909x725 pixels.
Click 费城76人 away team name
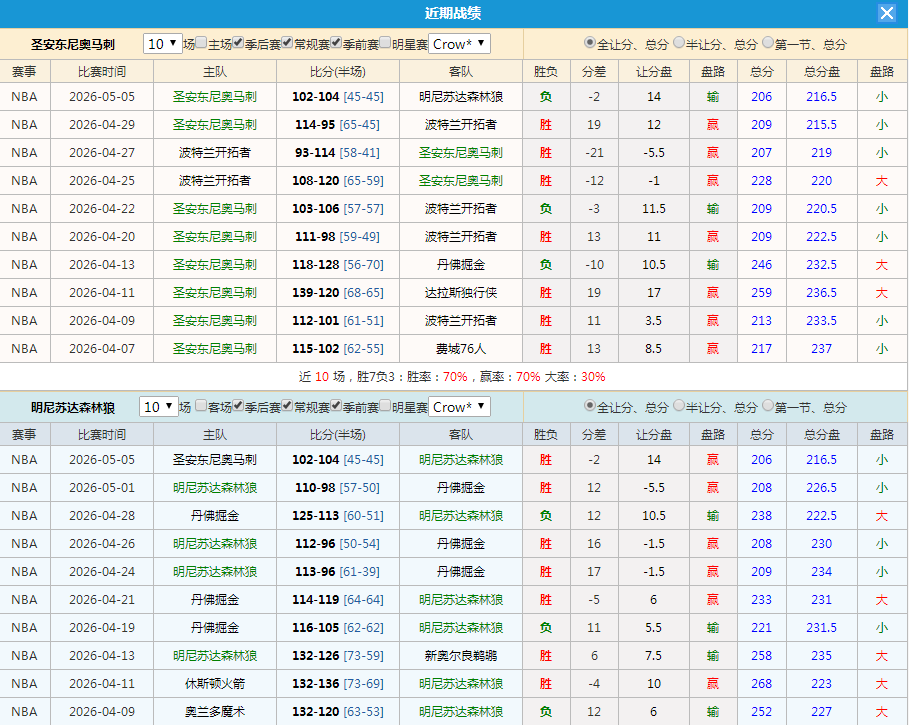click(x=460, y=349)
